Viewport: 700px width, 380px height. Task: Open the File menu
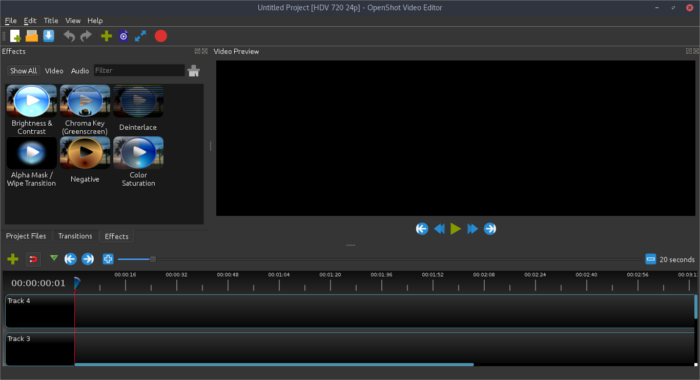click(x=11, y=21)
